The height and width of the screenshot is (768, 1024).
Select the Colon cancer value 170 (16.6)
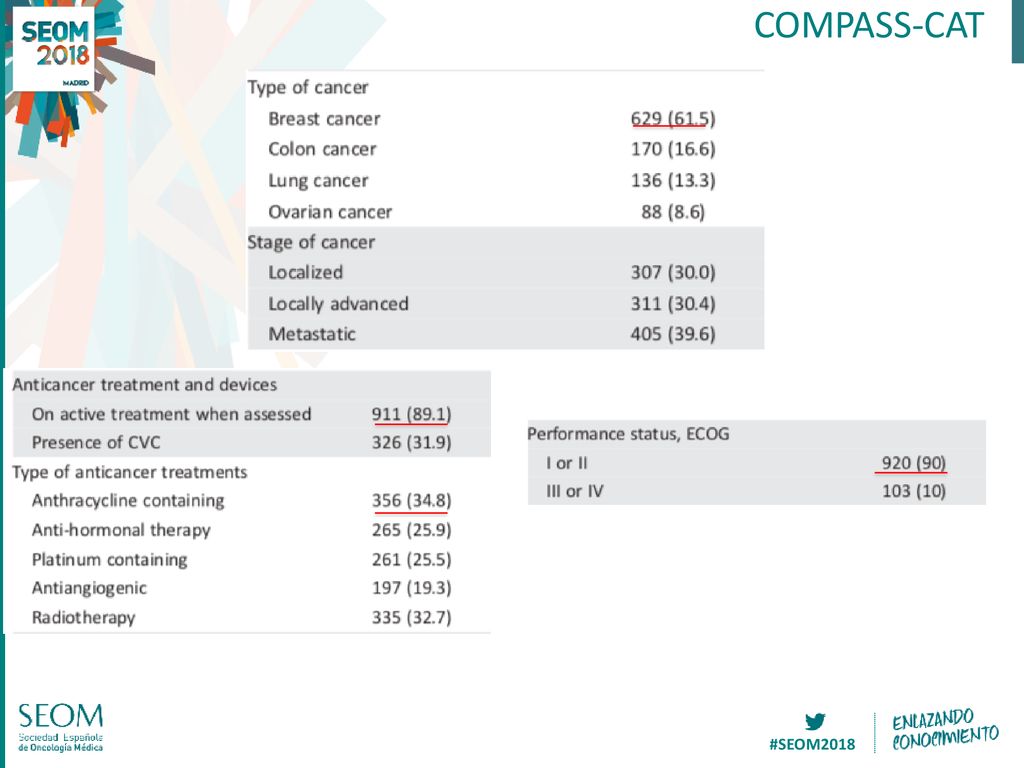673,150
